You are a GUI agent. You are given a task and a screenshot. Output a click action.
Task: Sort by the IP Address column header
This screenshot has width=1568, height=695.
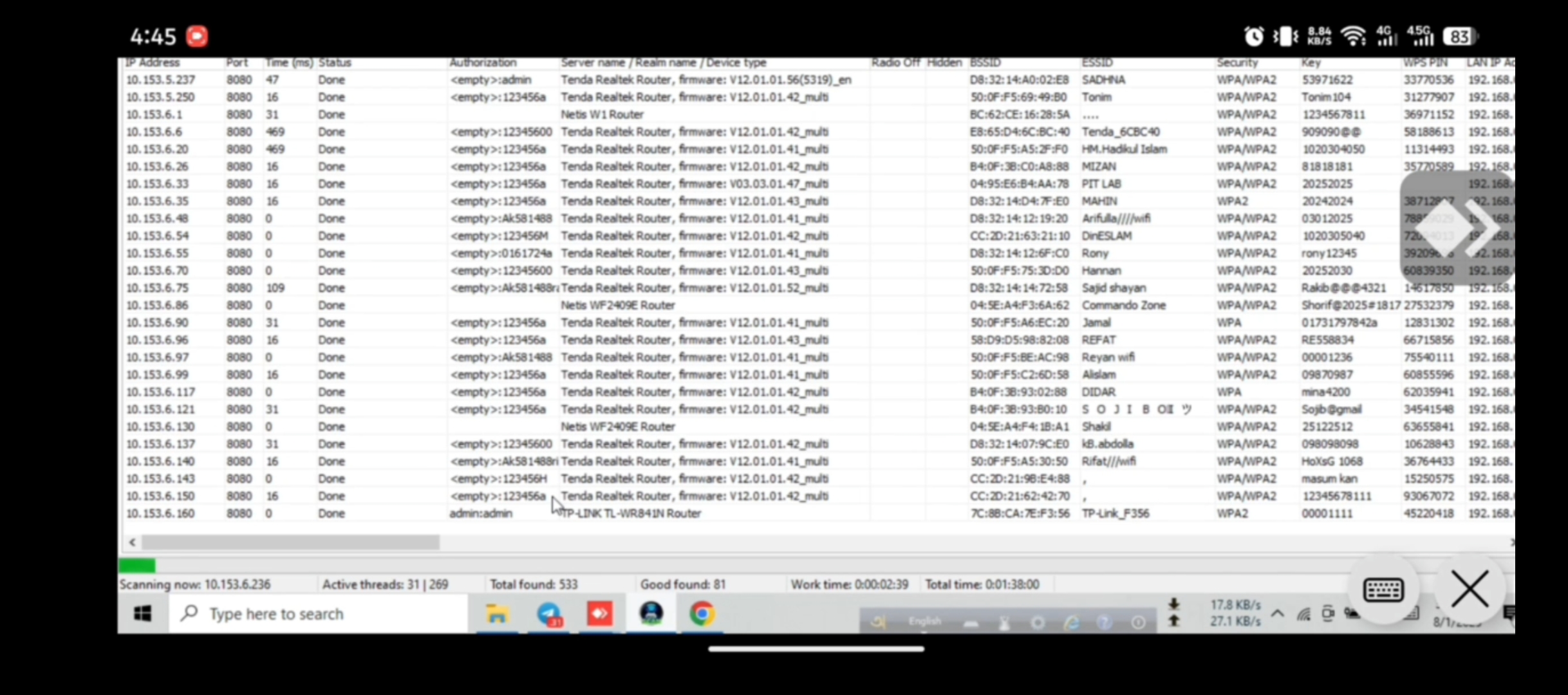[153, 62]
